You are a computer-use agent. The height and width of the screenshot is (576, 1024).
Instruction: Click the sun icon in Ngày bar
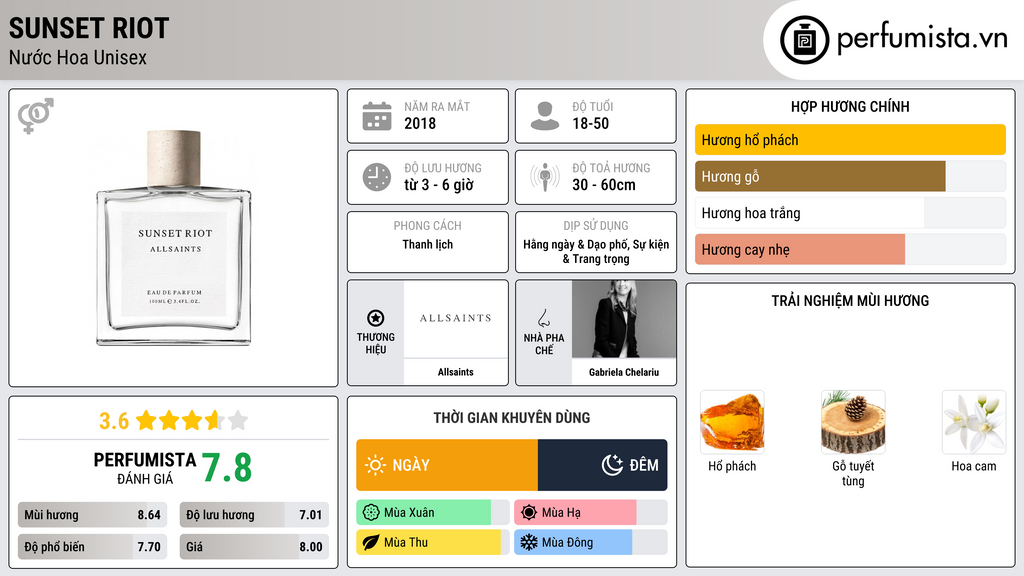tap(375, 465)
